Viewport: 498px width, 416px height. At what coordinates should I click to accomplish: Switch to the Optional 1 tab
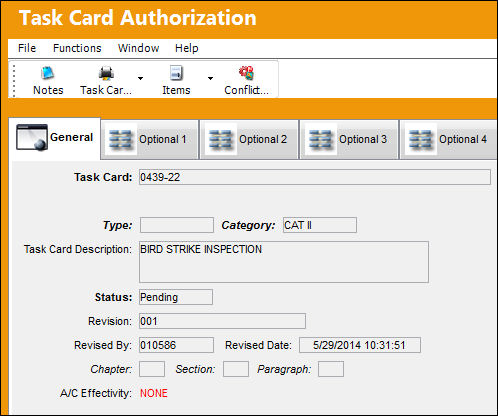coord(150,139)
